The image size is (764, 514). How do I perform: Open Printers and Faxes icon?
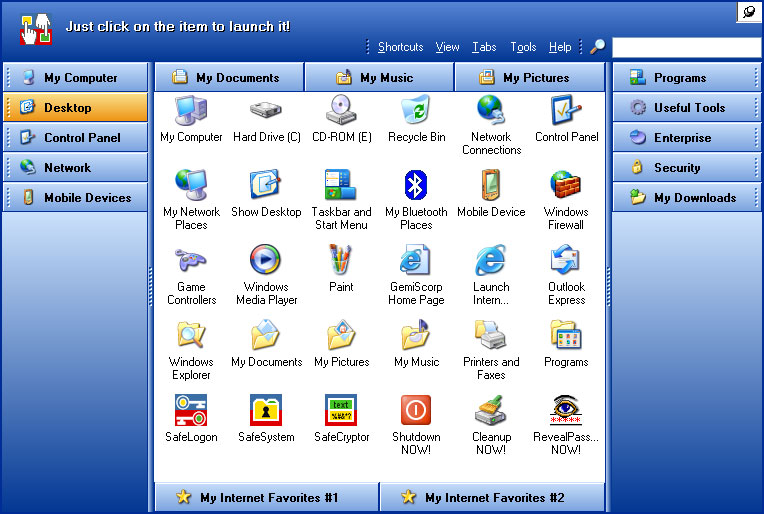(491, 335)
